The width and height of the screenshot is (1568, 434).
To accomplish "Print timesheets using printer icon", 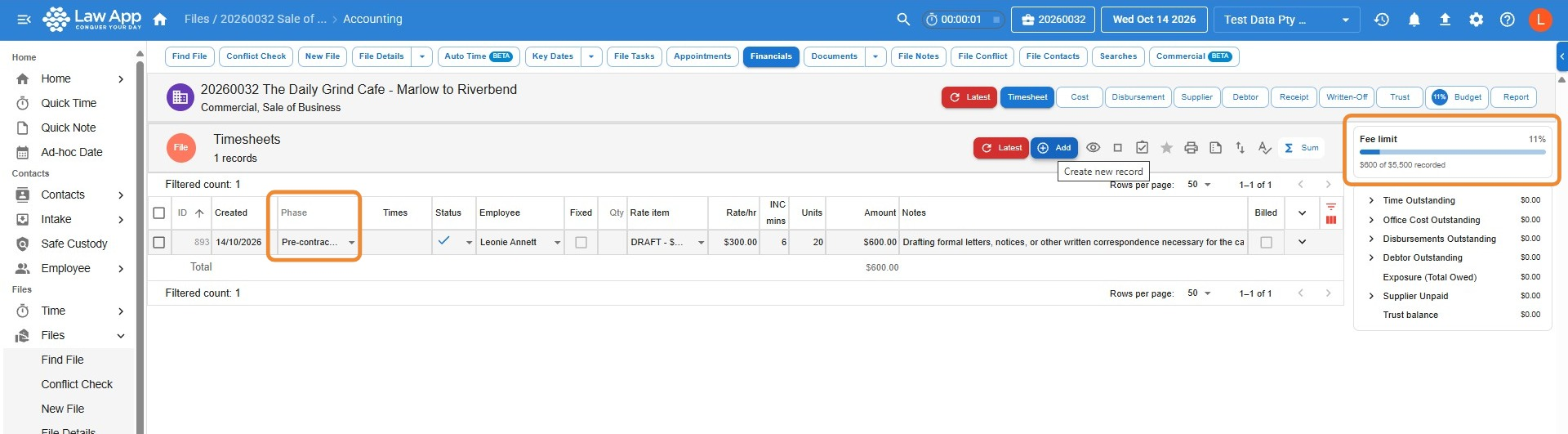I will 1191,148.
